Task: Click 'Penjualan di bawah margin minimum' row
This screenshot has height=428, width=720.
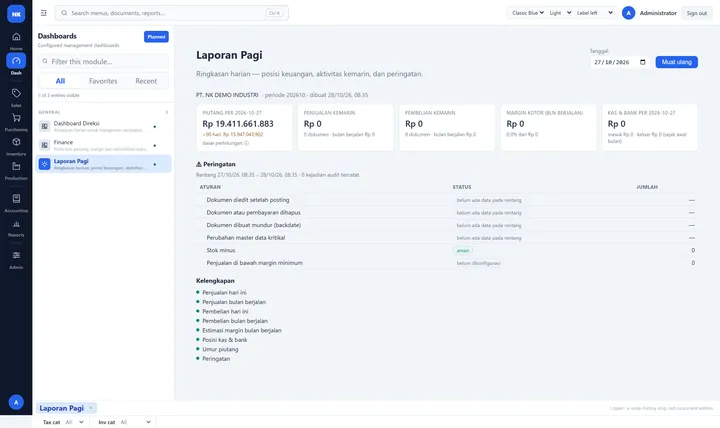Action: (x=447, y=263)
